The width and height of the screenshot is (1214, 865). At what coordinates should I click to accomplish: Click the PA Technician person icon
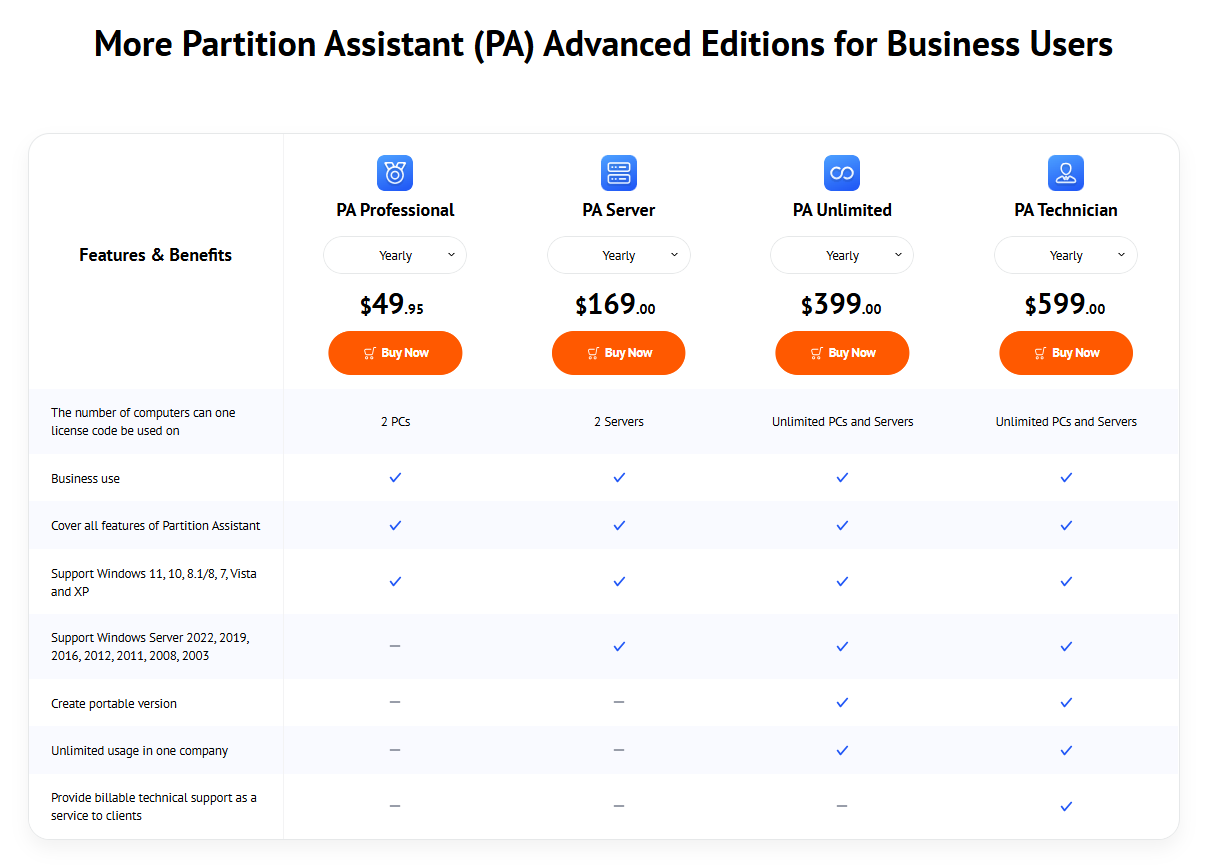(x=1066, y=173)
